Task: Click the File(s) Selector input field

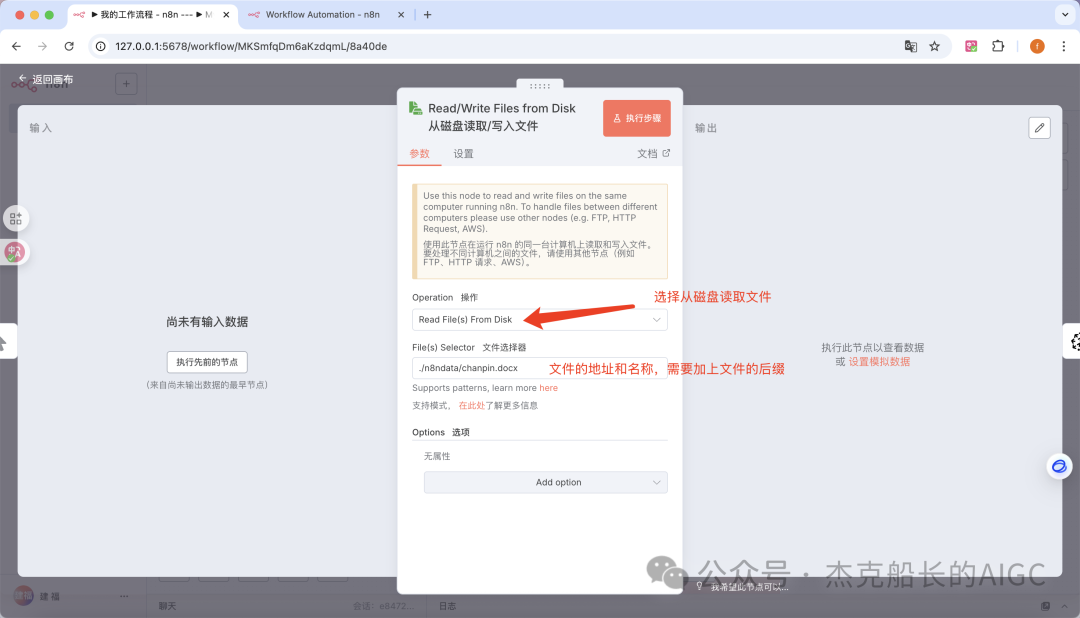Action: click(x=539, y=368)
